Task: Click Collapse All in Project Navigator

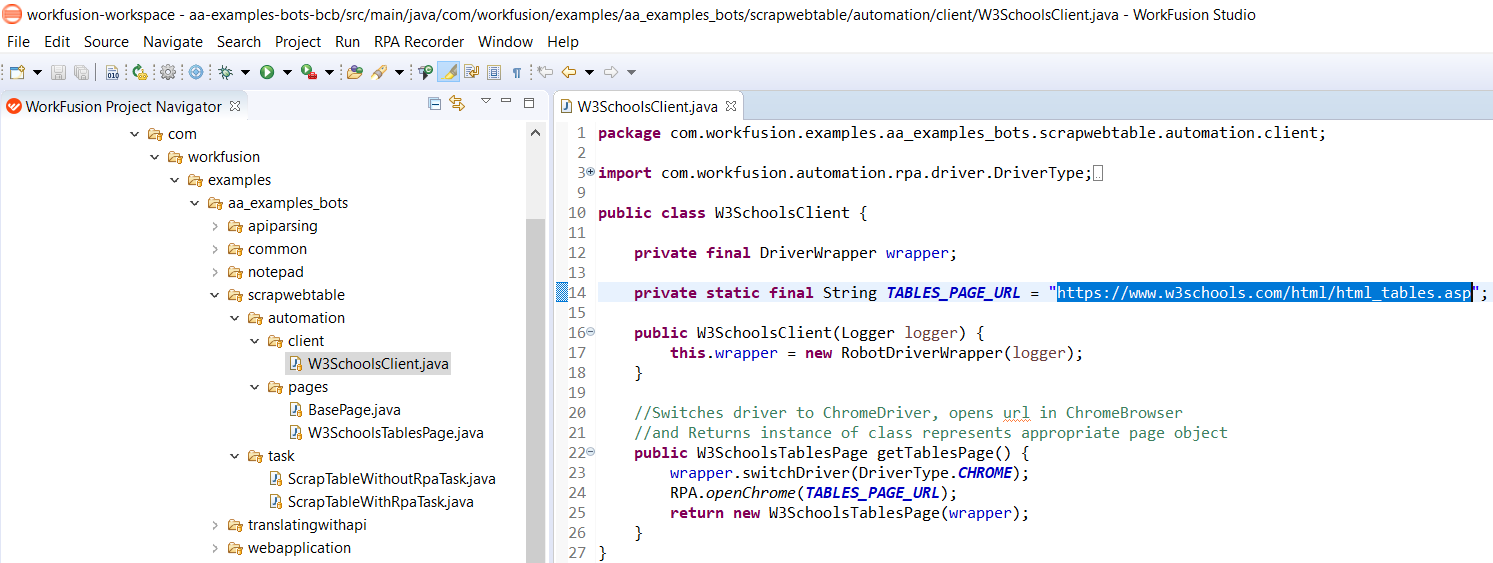Action: [x=434, y=103]
